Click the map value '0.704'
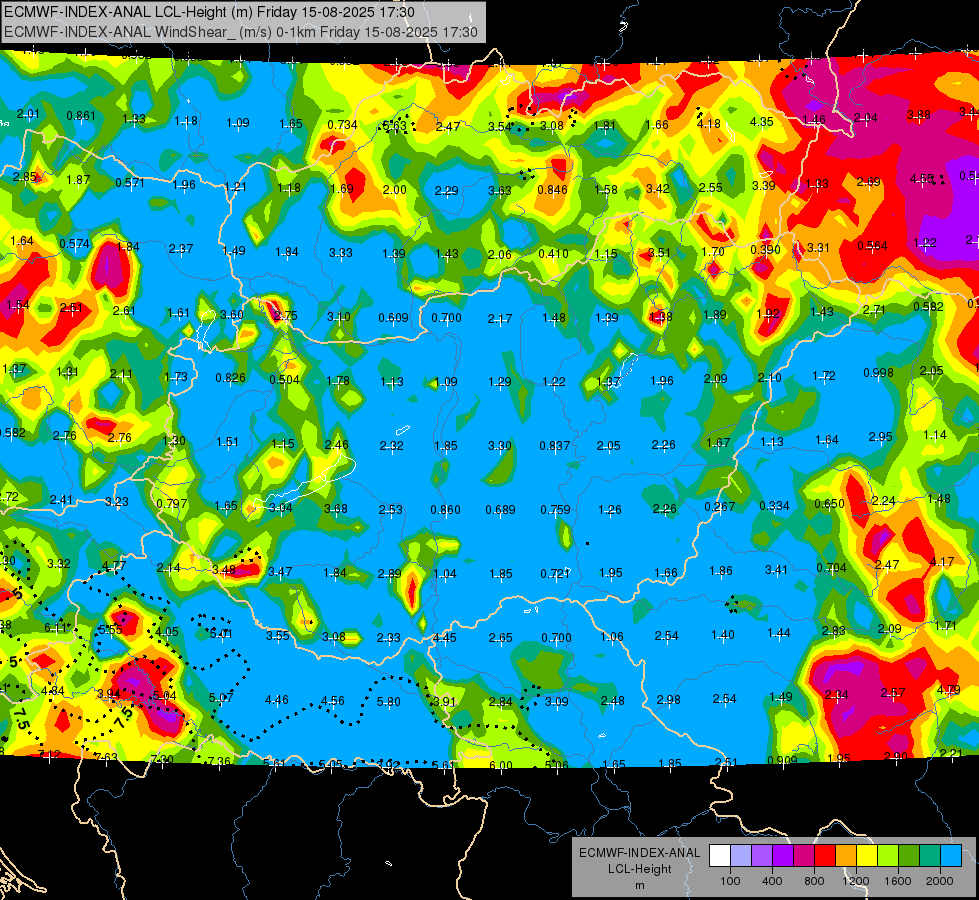 tap(832, 568)
